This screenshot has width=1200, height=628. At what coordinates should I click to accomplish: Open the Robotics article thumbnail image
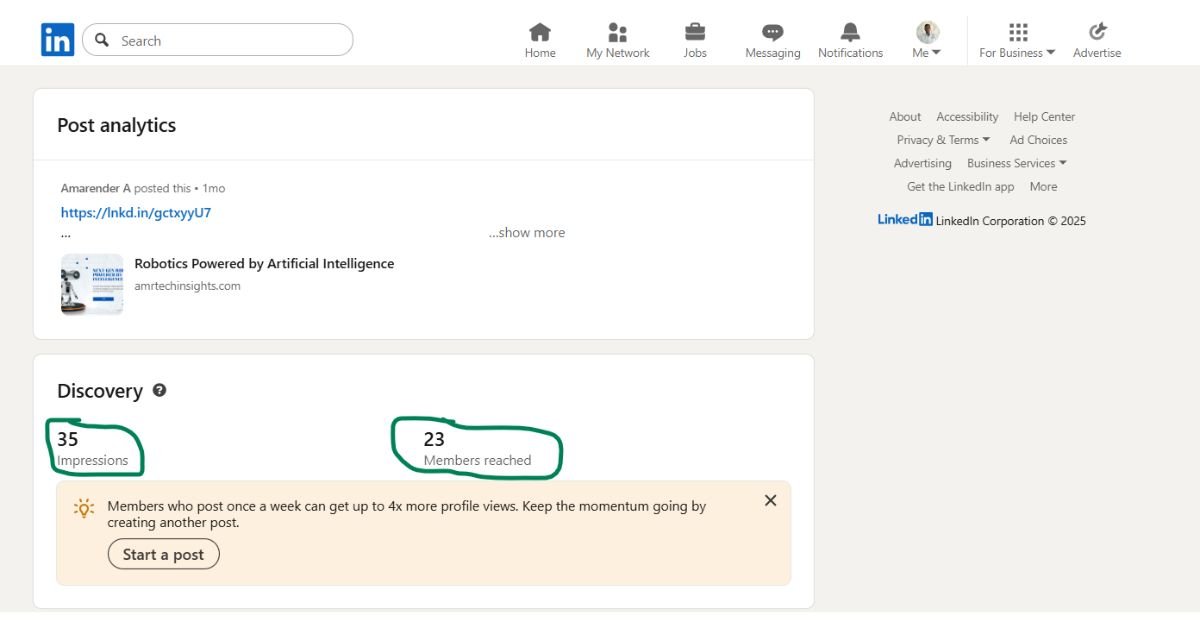[x=92, y=285]
